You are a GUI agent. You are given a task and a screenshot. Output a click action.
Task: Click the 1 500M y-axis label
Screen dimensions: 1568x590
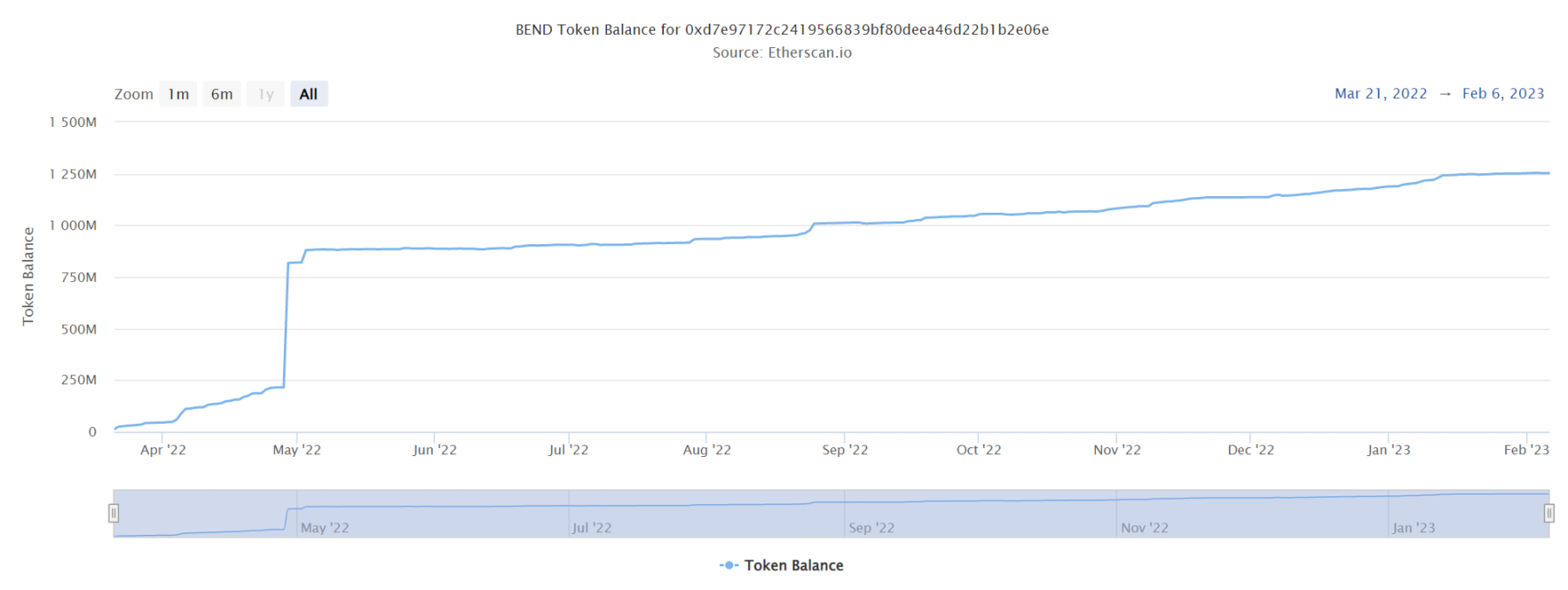73,123
